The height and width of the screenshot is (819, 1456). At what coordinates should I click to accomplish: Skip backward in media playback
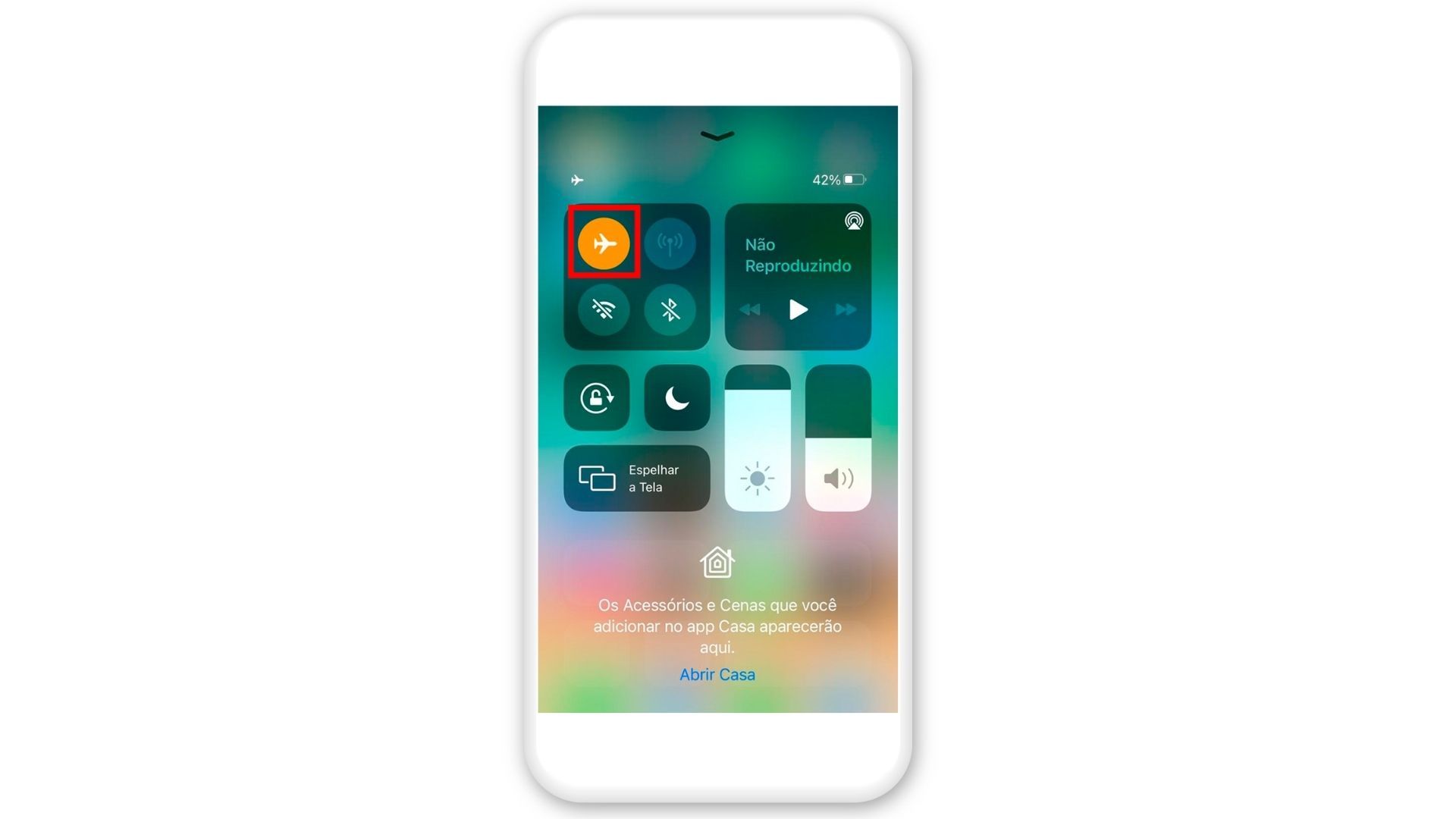752,310
